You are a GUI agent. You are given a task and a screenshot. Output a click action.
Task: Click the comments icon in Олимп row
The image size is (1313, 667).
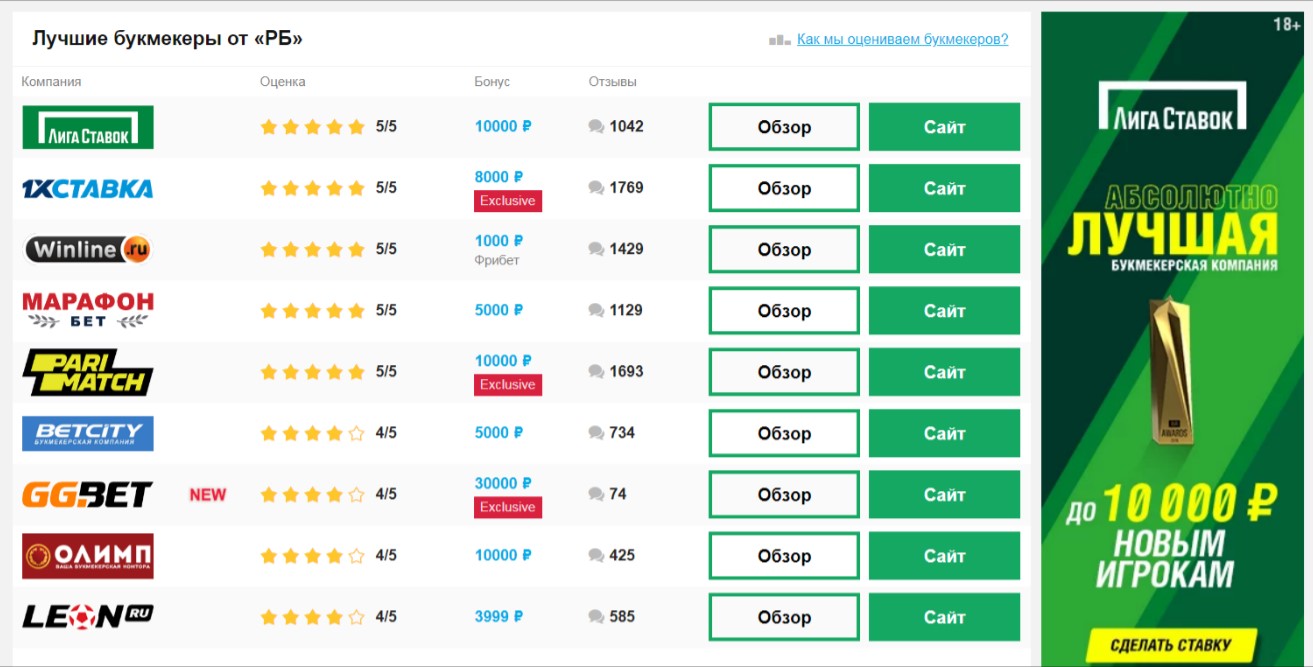[597, 556]
